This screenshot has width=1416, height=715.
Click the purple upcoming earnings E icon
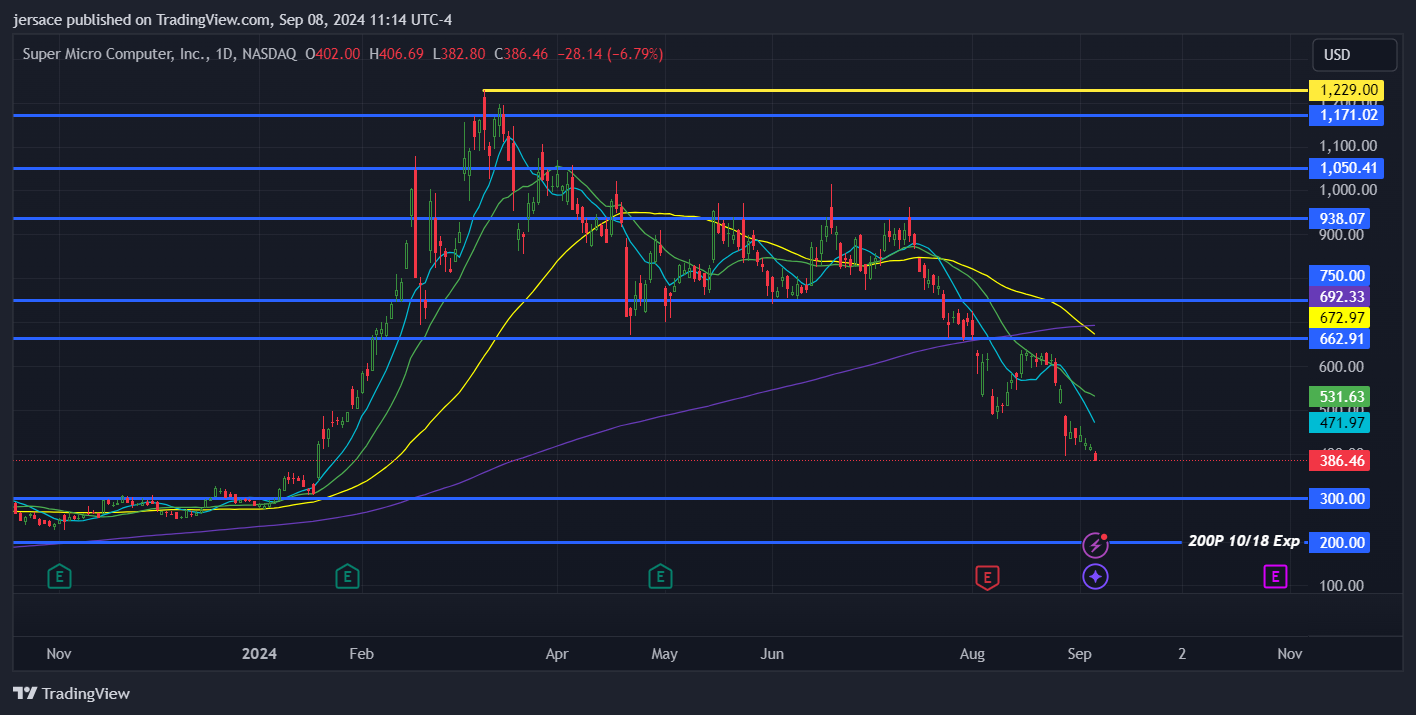point(1275,576)
